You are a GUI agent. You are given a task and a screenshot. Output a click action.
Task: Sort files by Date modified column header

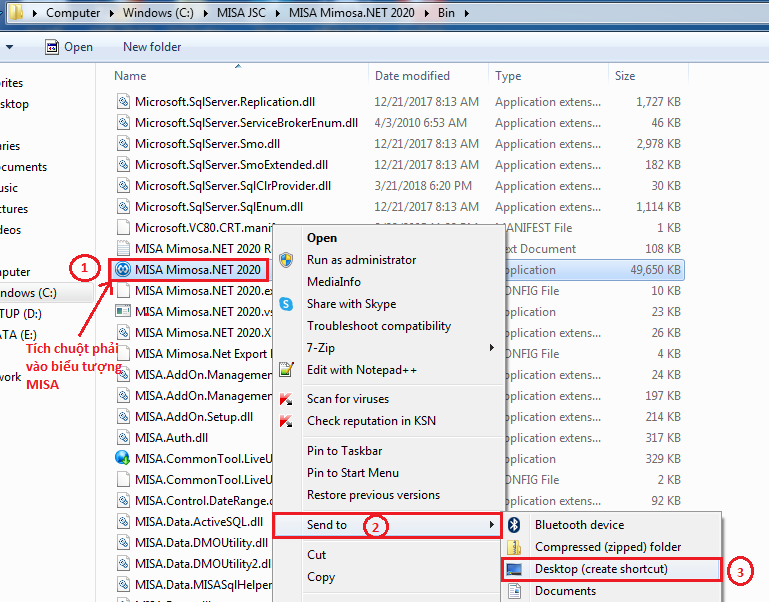[412, 76]
